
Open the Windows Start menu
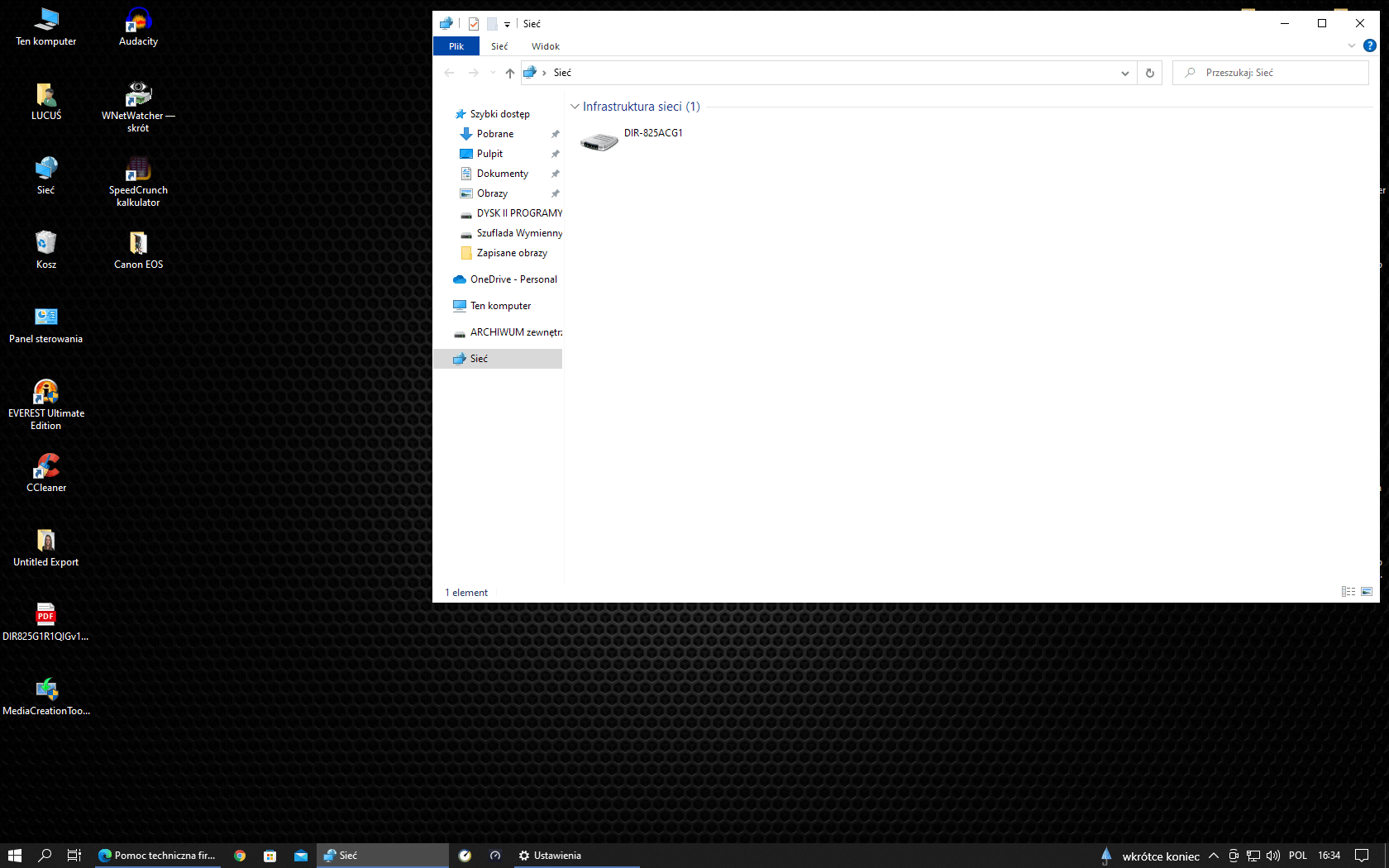tap(15, 856)
